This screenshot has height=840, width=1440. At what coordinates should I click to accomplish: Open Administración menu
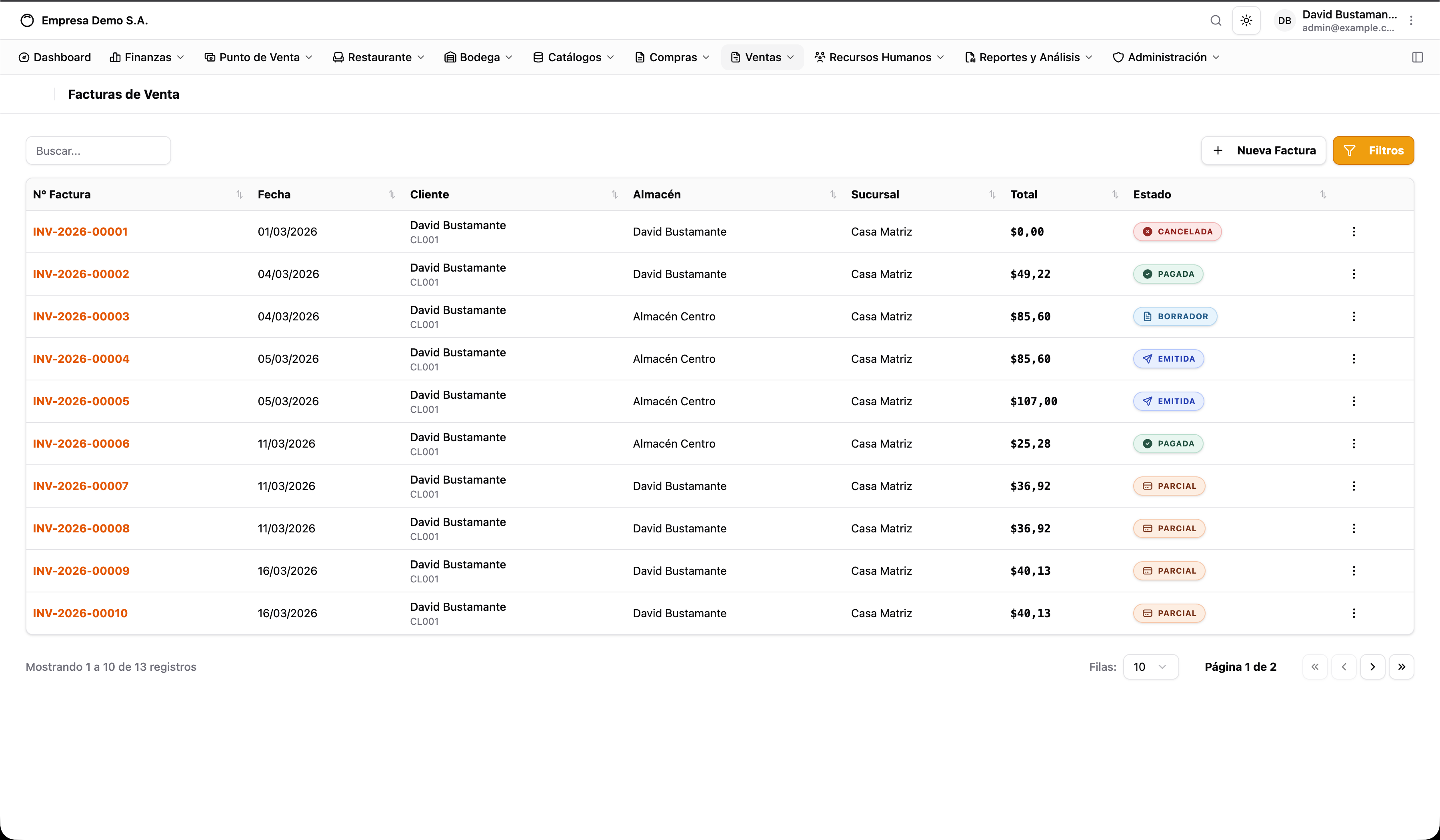(x=1166, y=57)
